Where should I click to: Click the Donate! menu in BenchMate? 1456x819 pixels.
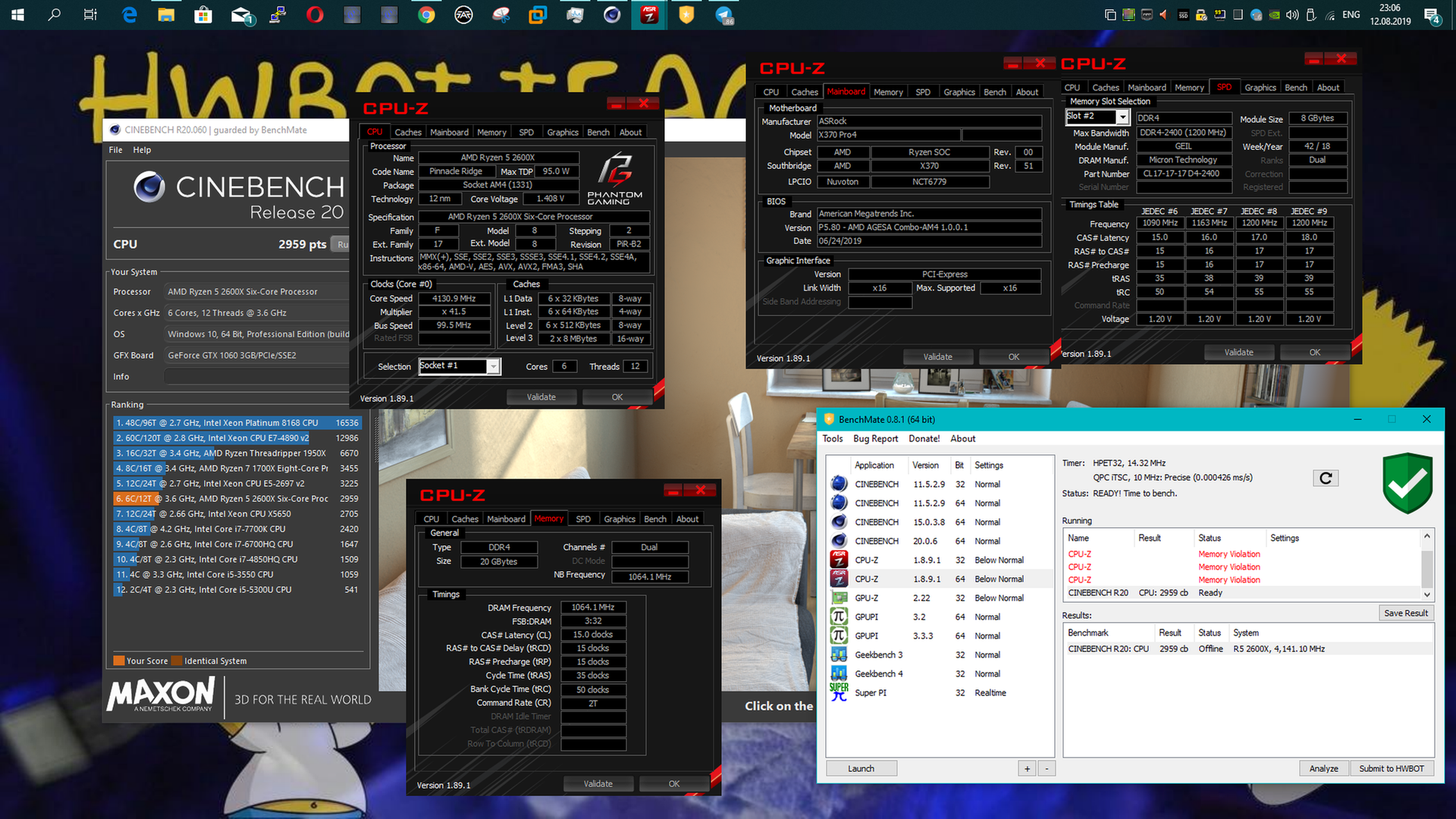(924, 438)
